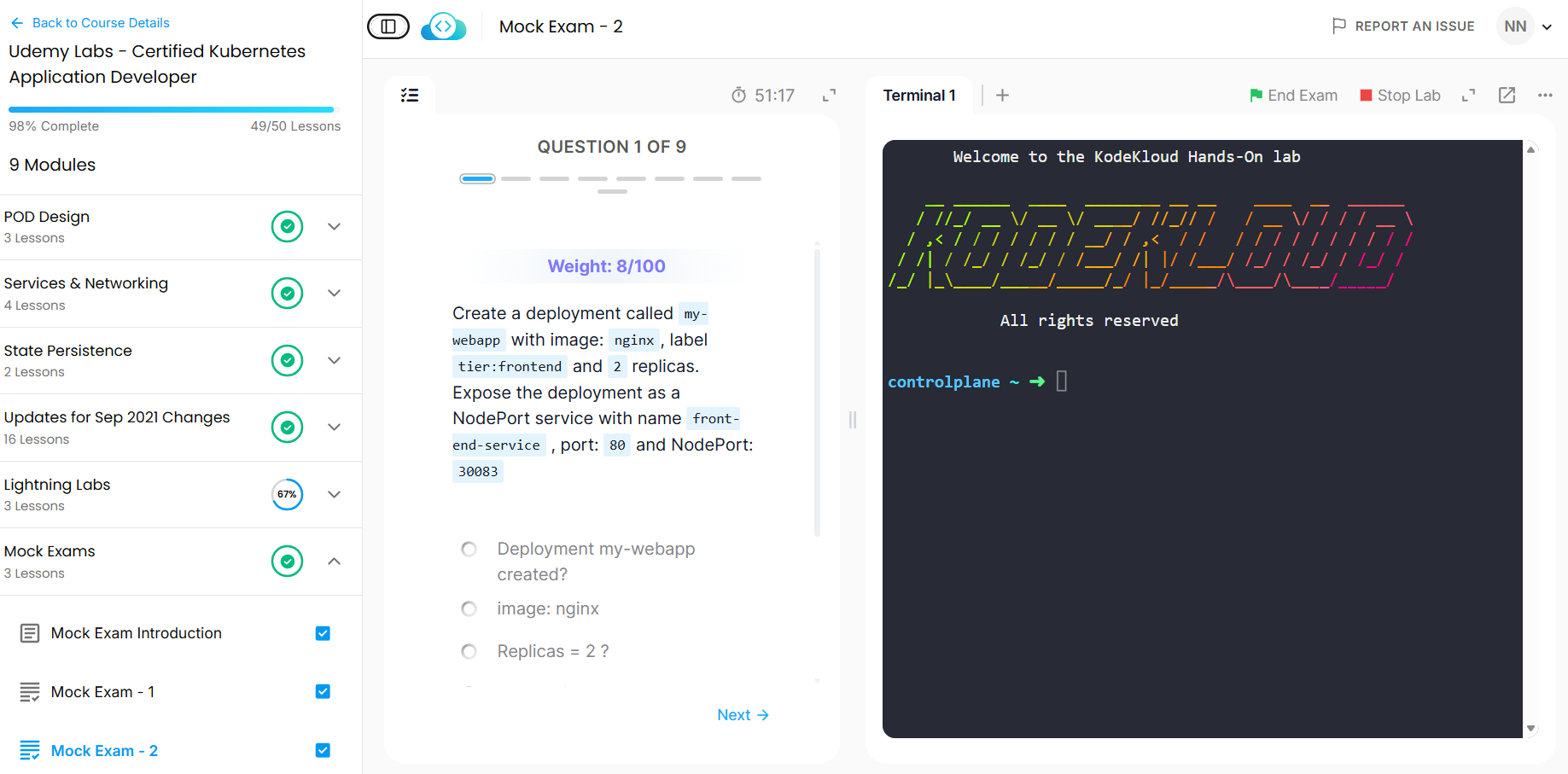Click the 'Weight: 8/100' text
This screenshot has width=1568, height=774.
tap(606, 266)
